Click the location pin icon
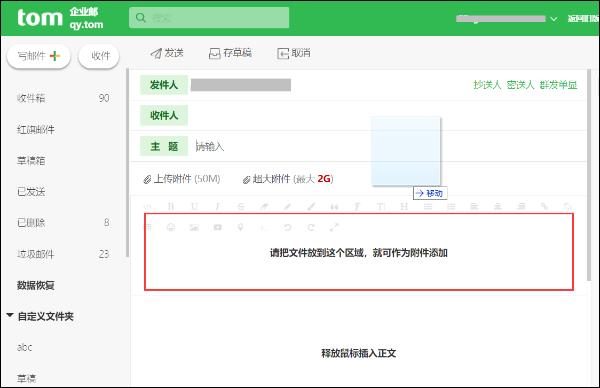The image size is (600, 388). 240,227
